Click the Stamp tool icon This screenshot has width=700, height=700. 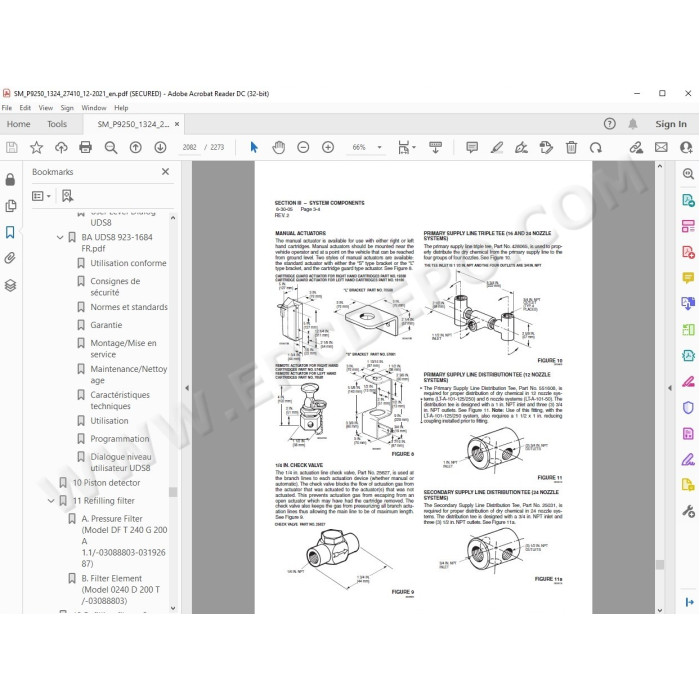546,147
